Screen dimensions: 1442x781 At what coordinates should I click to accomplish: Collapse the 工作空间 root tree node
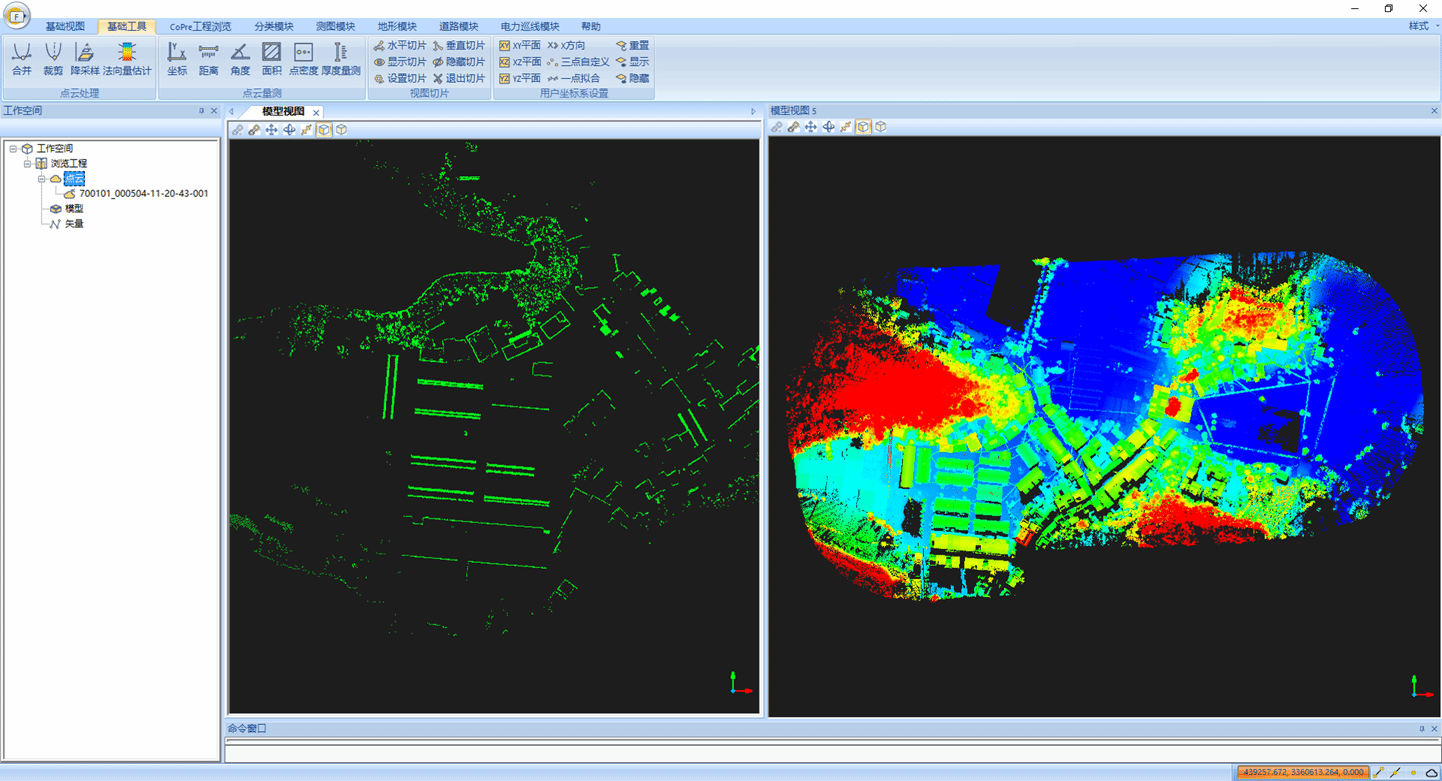click(x=13, y=149)
